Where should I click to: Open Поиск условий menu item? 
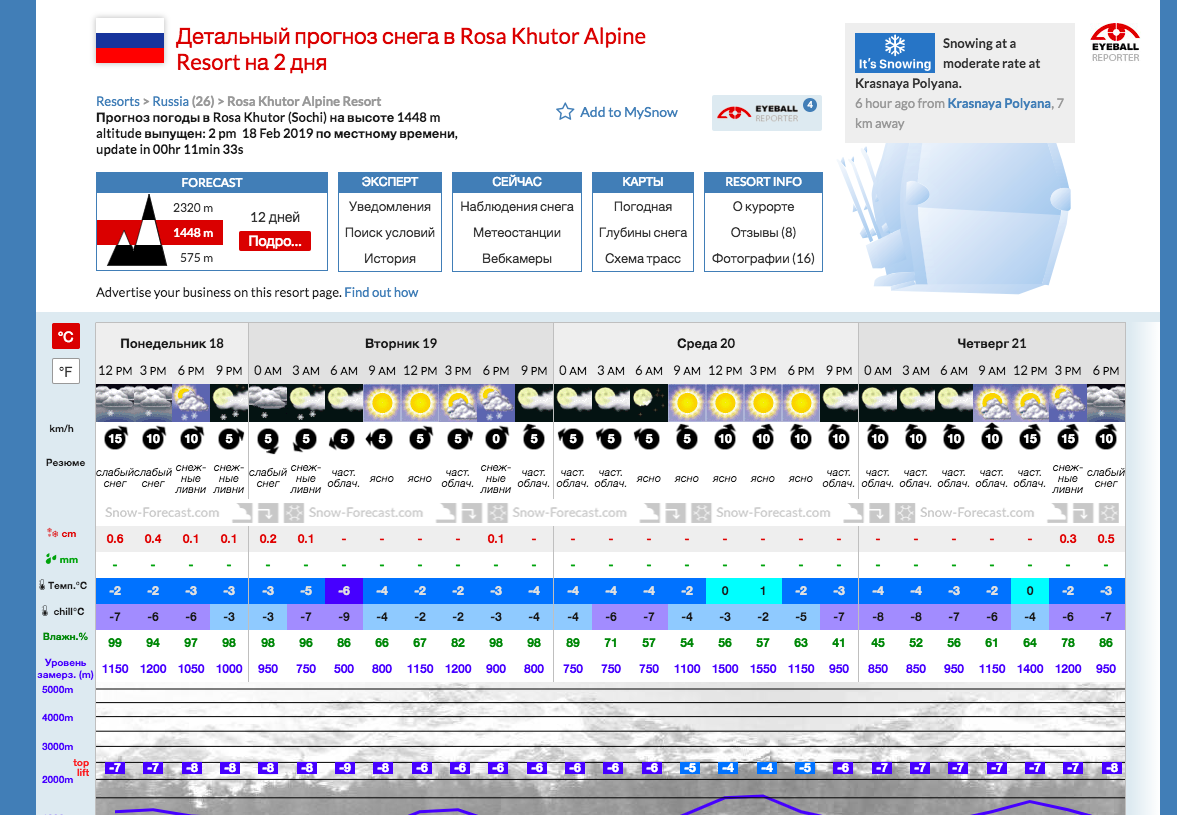(390, 233)
